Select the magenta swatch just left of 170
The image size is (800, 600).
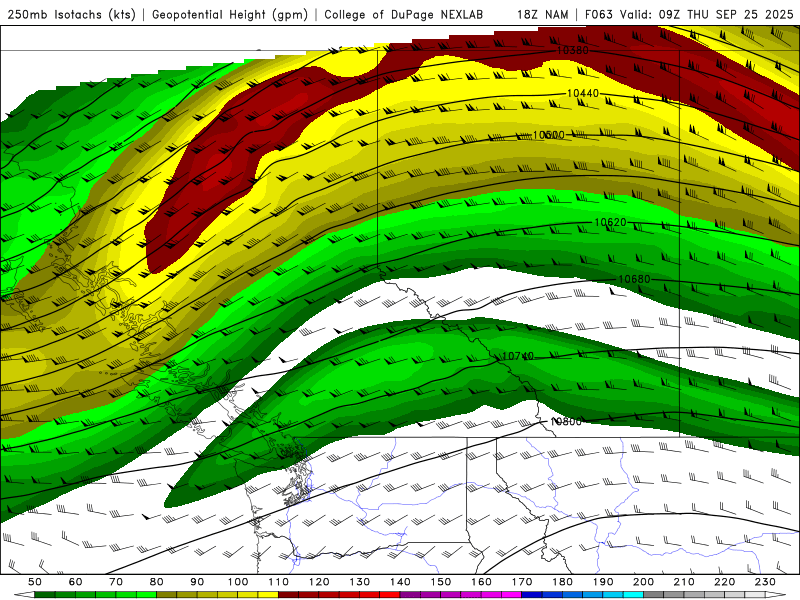pos(511,595)
